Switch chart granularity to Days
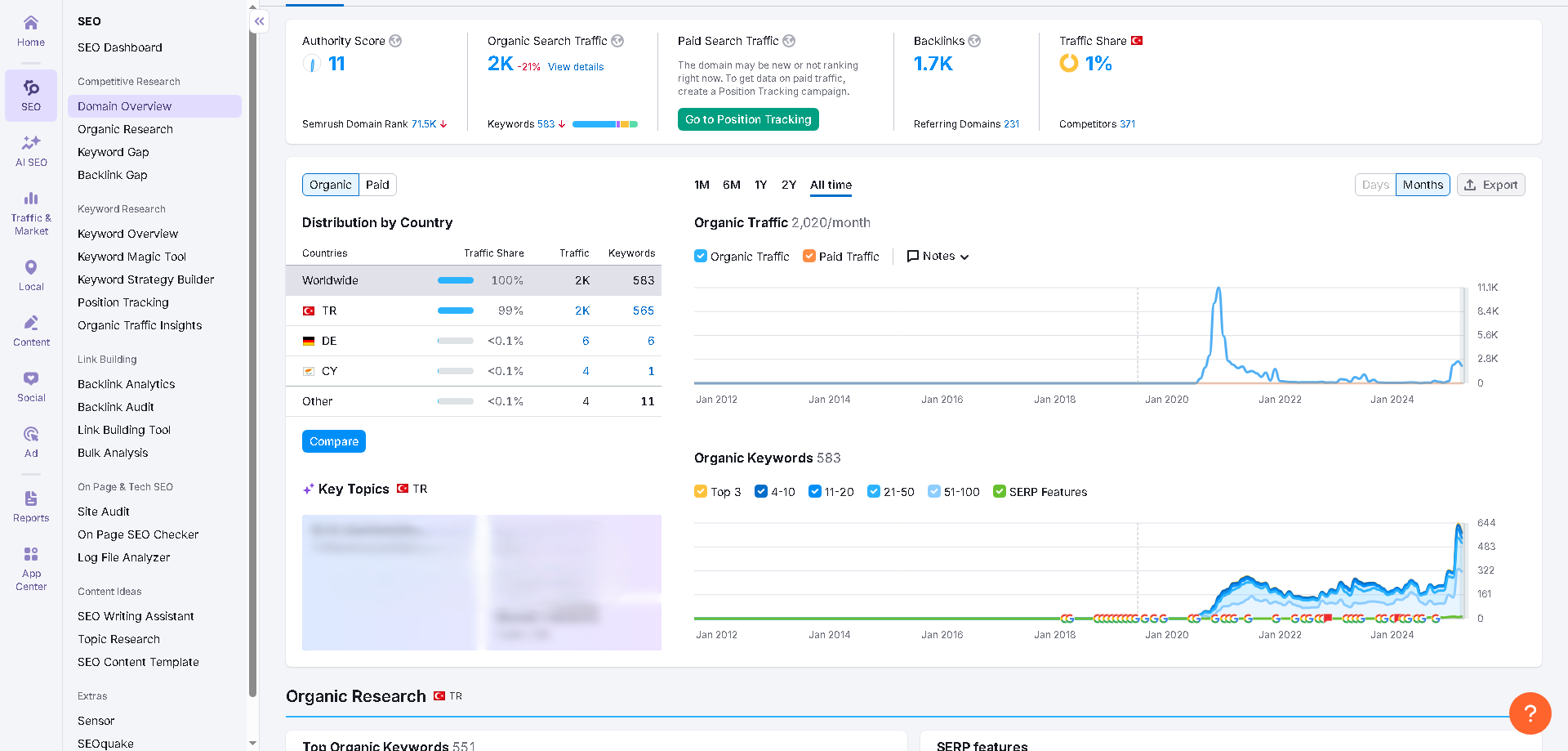This screenshot has height=751, width=1568. tap(1375, 185)
